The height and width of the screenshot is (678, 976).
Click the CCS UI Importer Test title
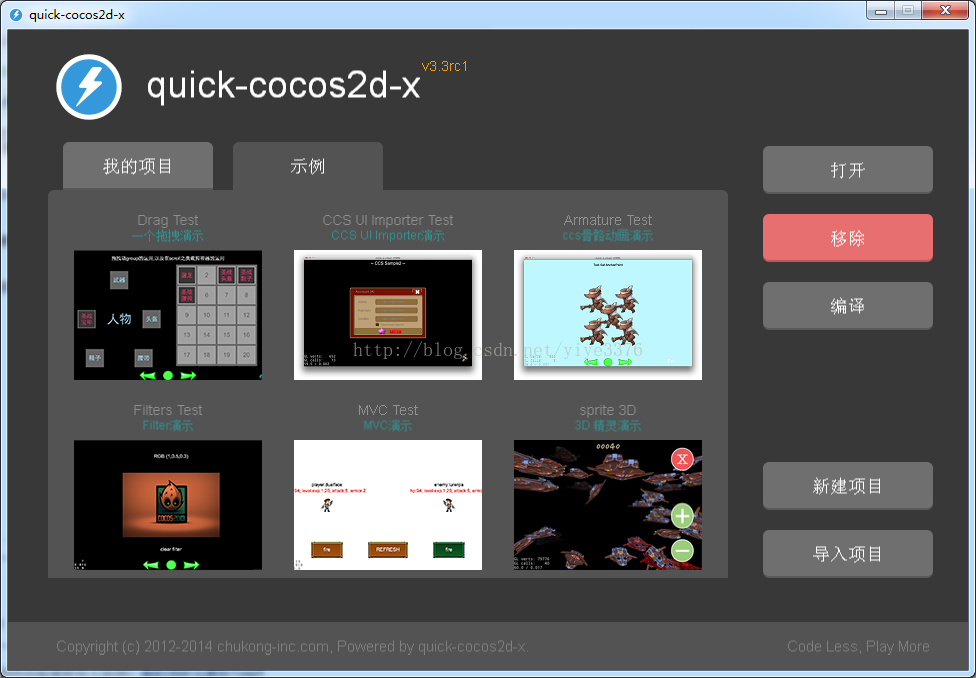point(388,220)
